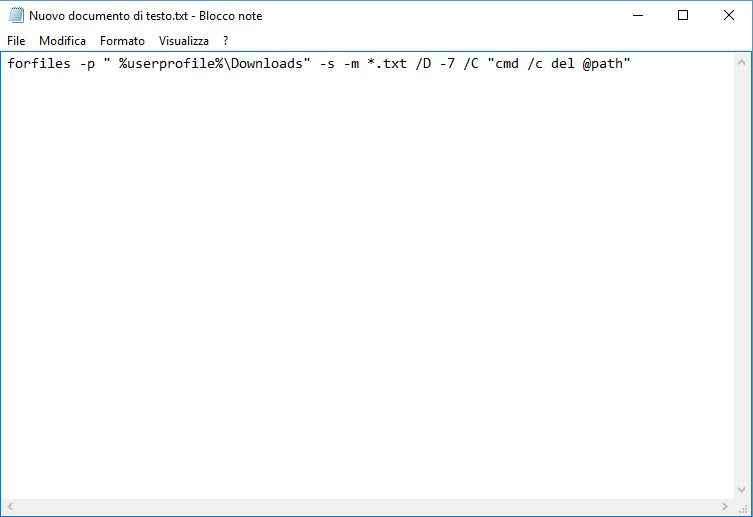The image size is (753, 517).
Task: Open the Modifica menu
Action: click(62, 41)
